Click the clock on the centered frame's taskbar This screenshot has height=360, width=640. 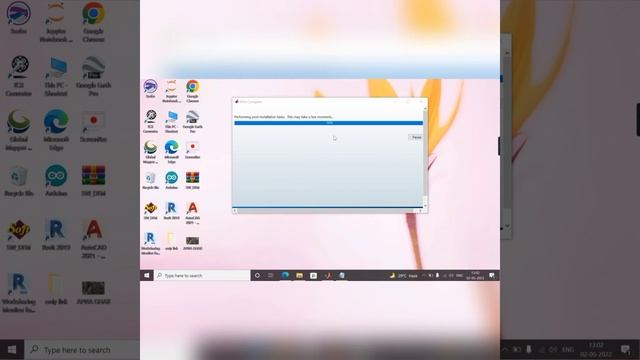[475, 276]
